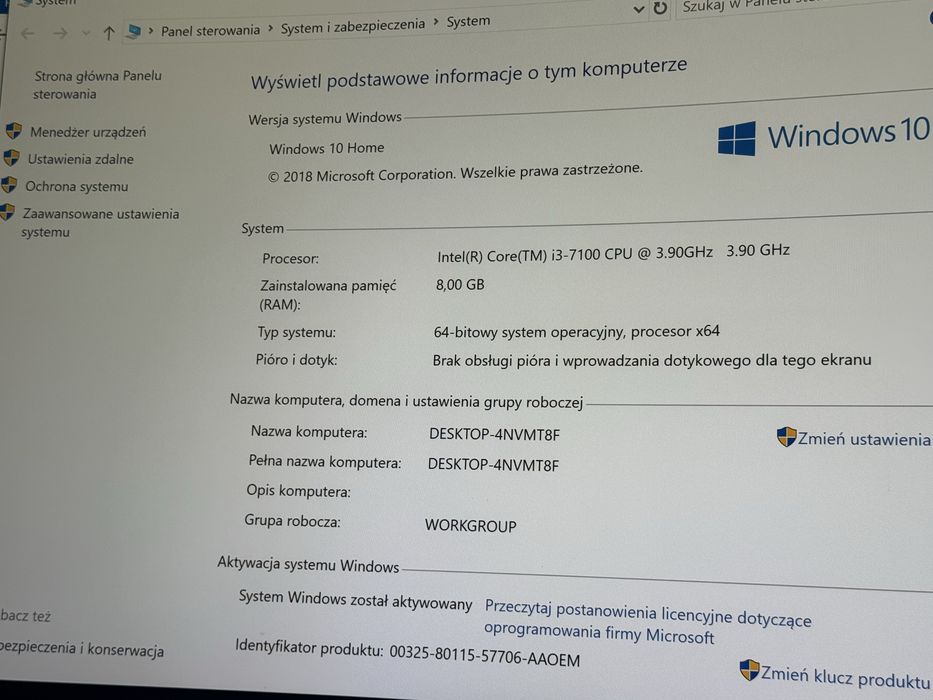This screenshot has width=933, height=700.
Task: Click the shield icon beside Ustawienia zdalne
Action: [x=11, y=158]
